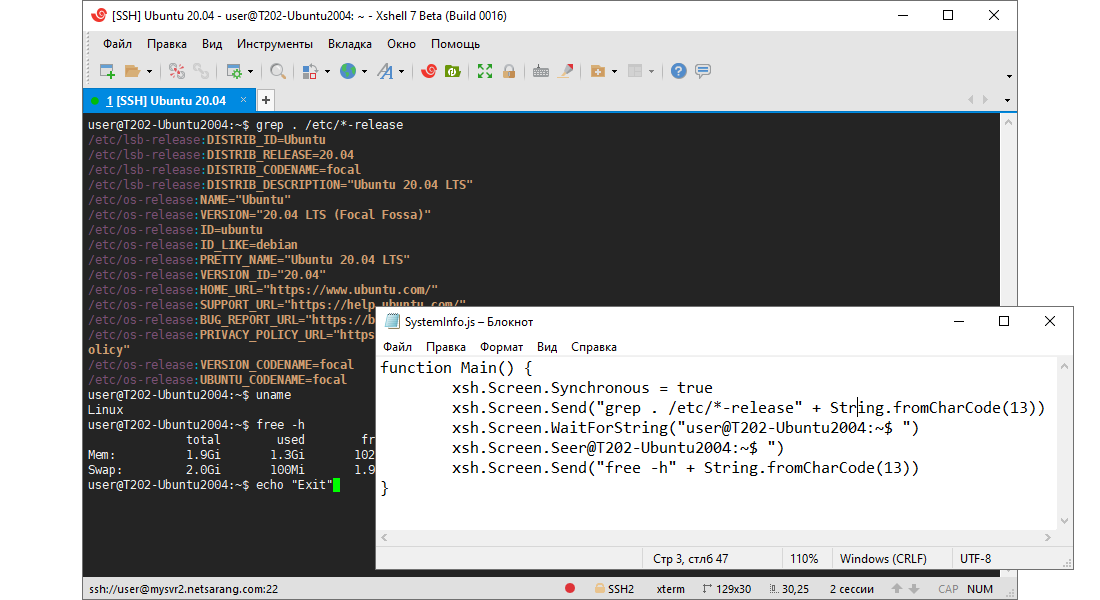
Task: Click the Notepad horizontal scrollbar right arrow
Action: click(1047, 538)
